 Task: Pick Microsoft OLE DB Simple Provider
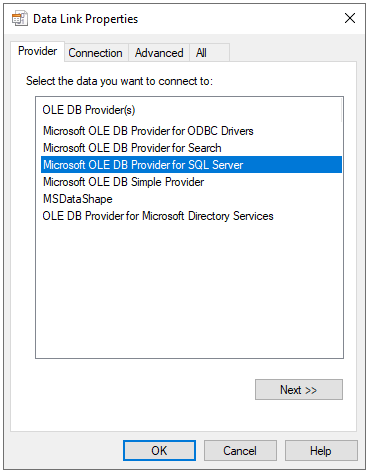(x=191, y=182)
